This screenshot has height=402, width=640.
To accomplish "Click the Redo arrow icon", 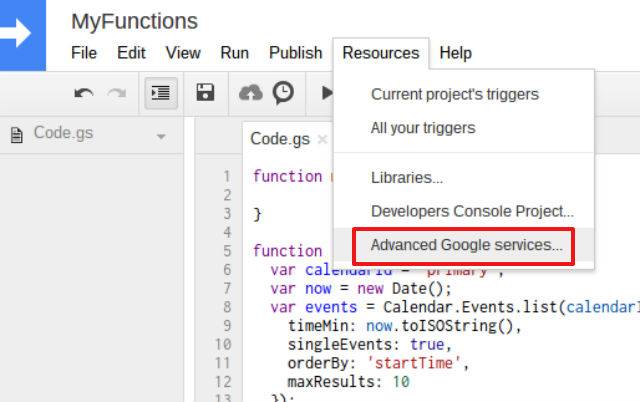I will pyautogui.click(x=117, y=93).
